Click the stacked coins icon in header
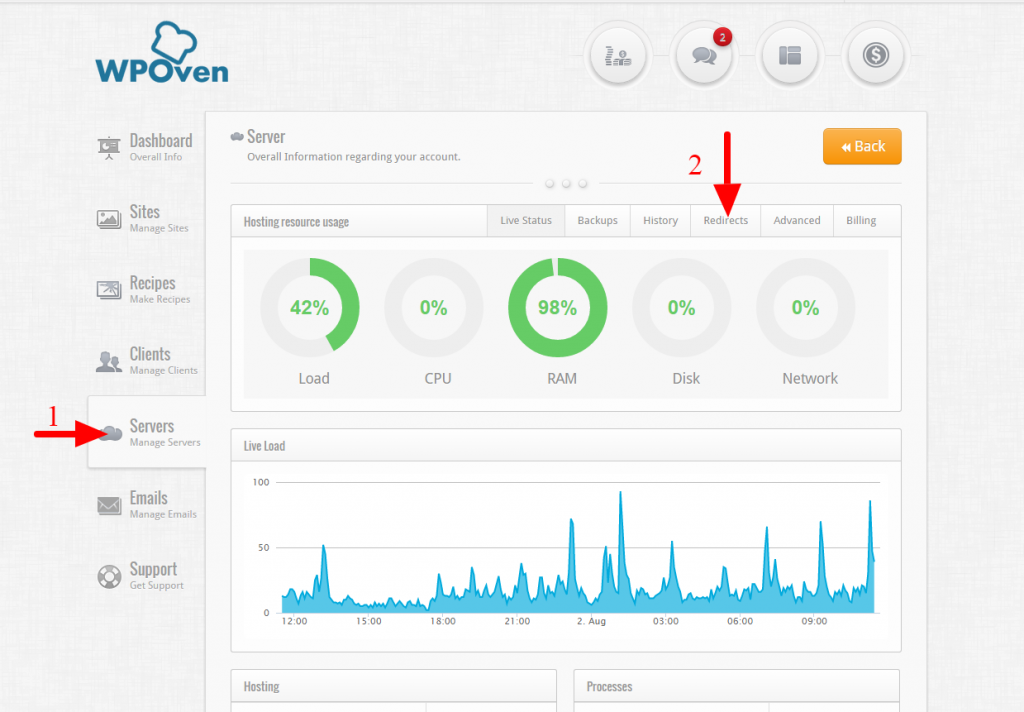Screen dimensions: 1024x712 pos(617,55)
